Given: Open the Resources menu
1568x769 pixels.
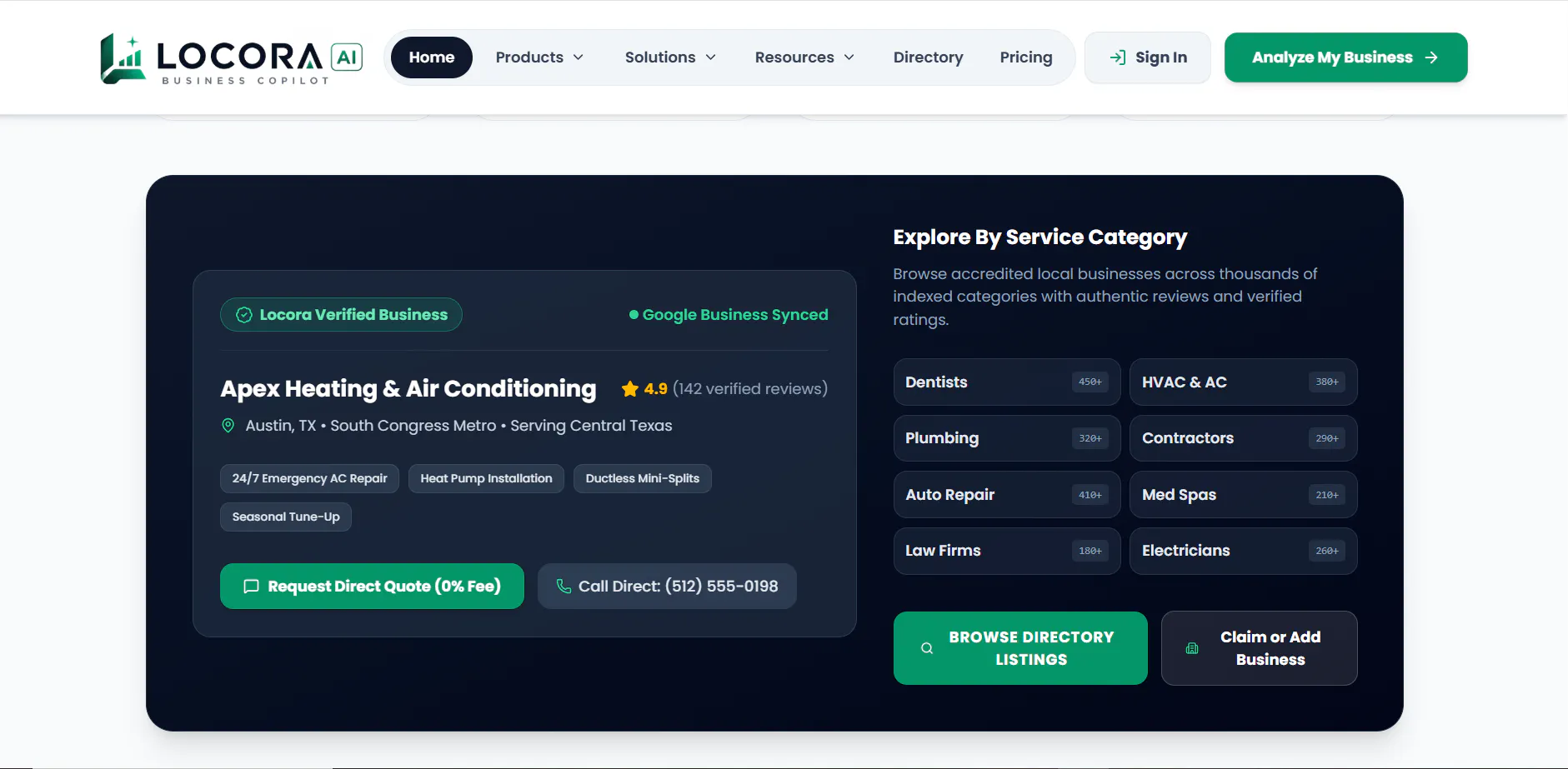Looking at the screenshot, I should 804,57.
